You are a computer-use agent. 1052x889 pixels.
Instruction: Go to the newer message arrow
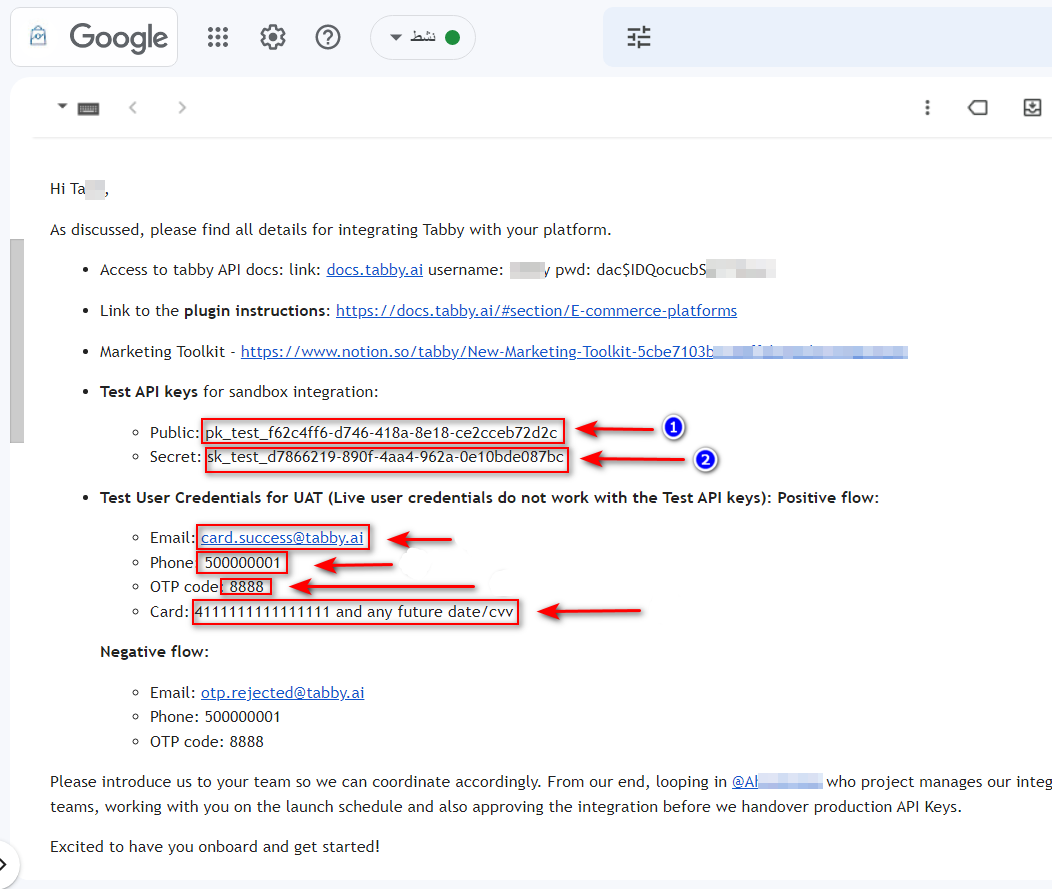133,107
